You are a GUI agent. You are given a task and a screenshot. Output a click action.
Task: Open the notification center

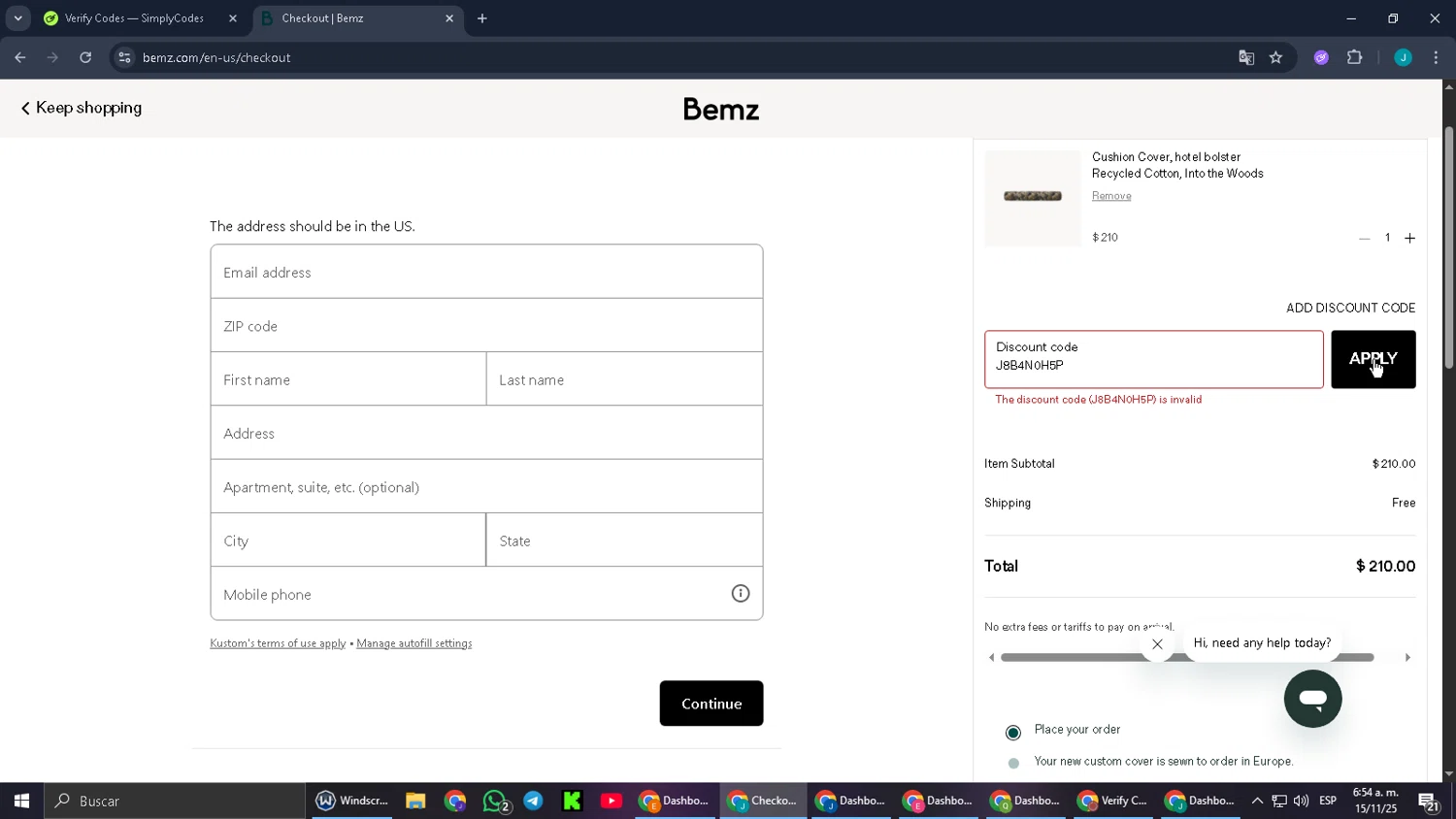point(1429,801)
